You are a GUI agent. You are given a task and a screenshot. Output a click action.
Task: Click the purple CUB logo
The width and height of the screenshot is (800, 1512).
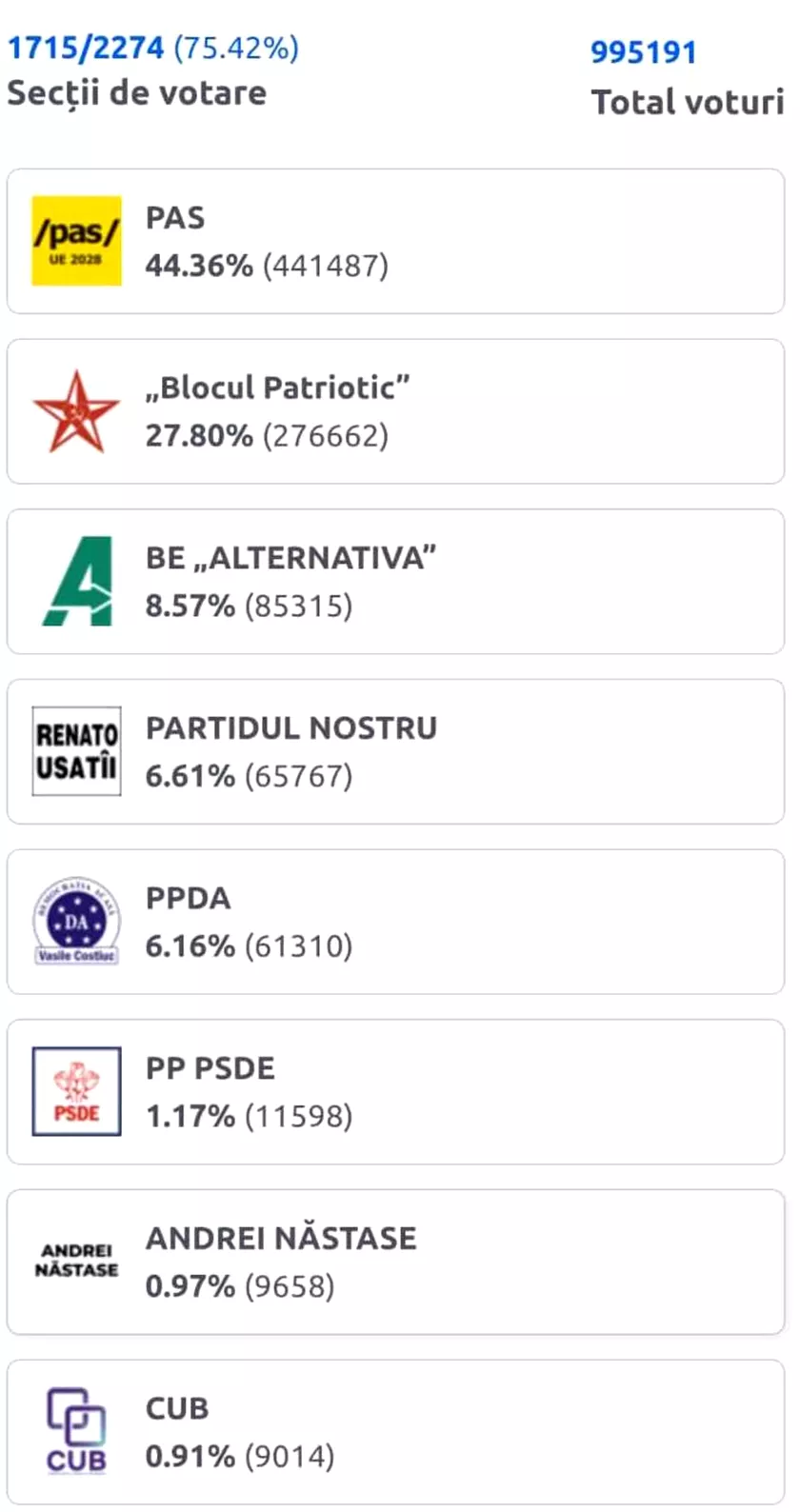coord(76,1430)
